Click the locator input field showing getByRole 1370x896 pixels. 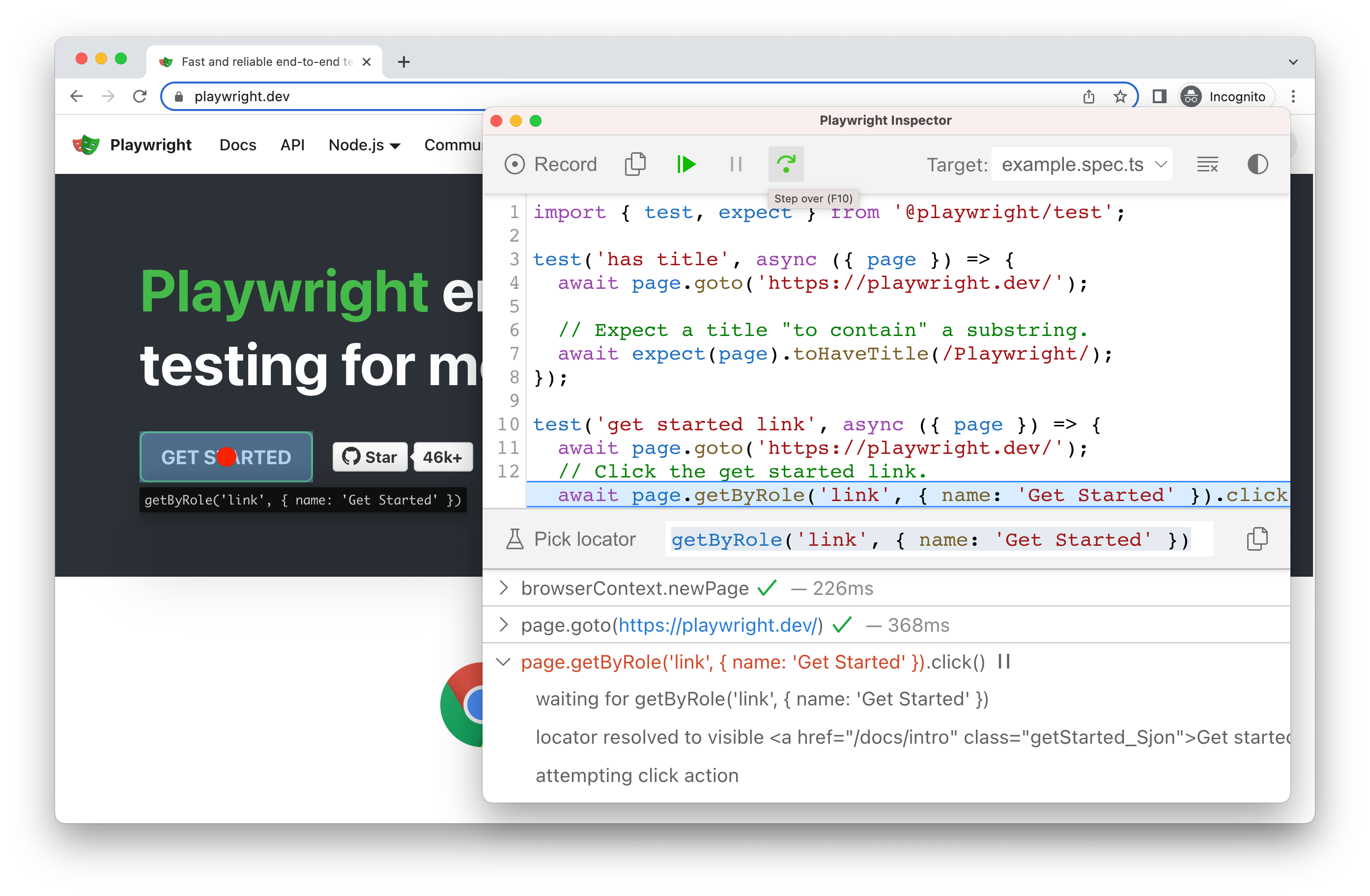tap(939, 539)
